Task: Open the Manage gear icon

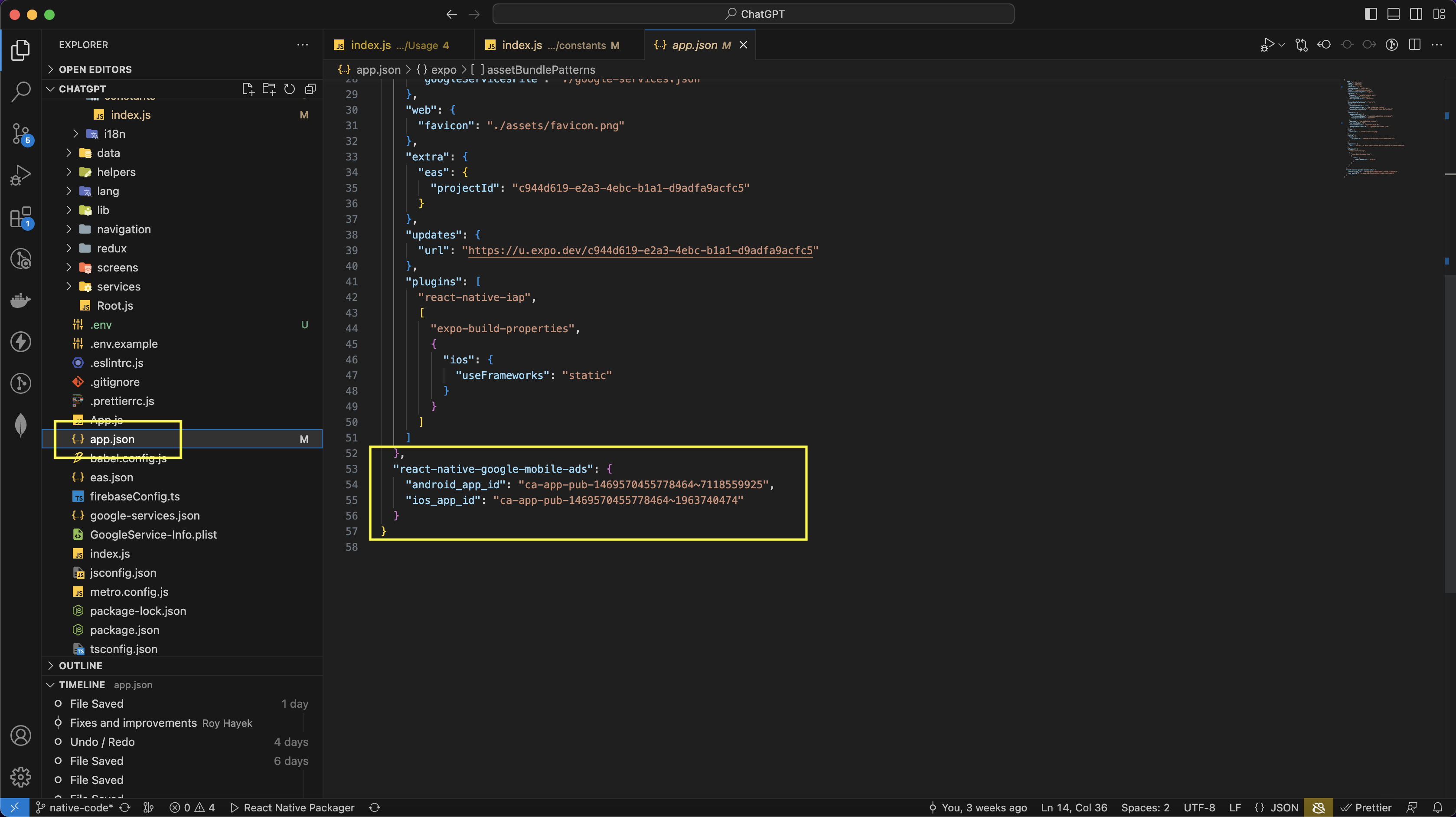Action: click(20, 777)
